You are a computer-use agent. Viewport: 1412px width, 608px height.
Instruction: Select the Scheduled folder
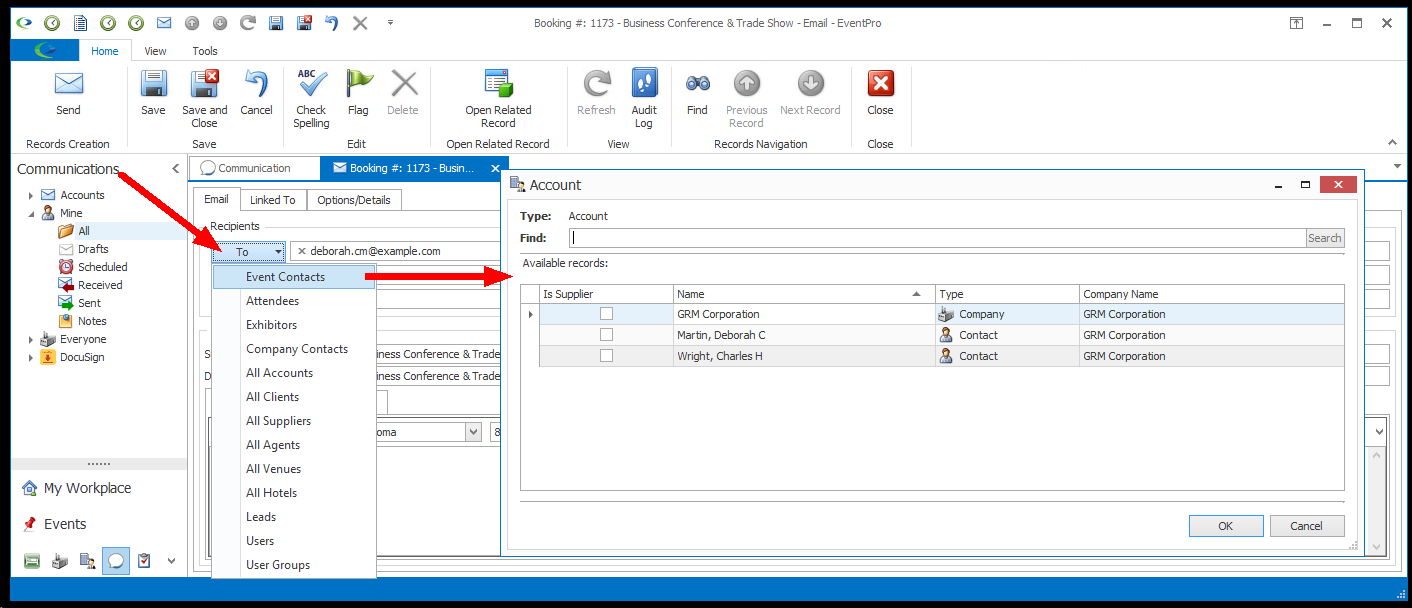pyautogui.click(x=102, y=267)
